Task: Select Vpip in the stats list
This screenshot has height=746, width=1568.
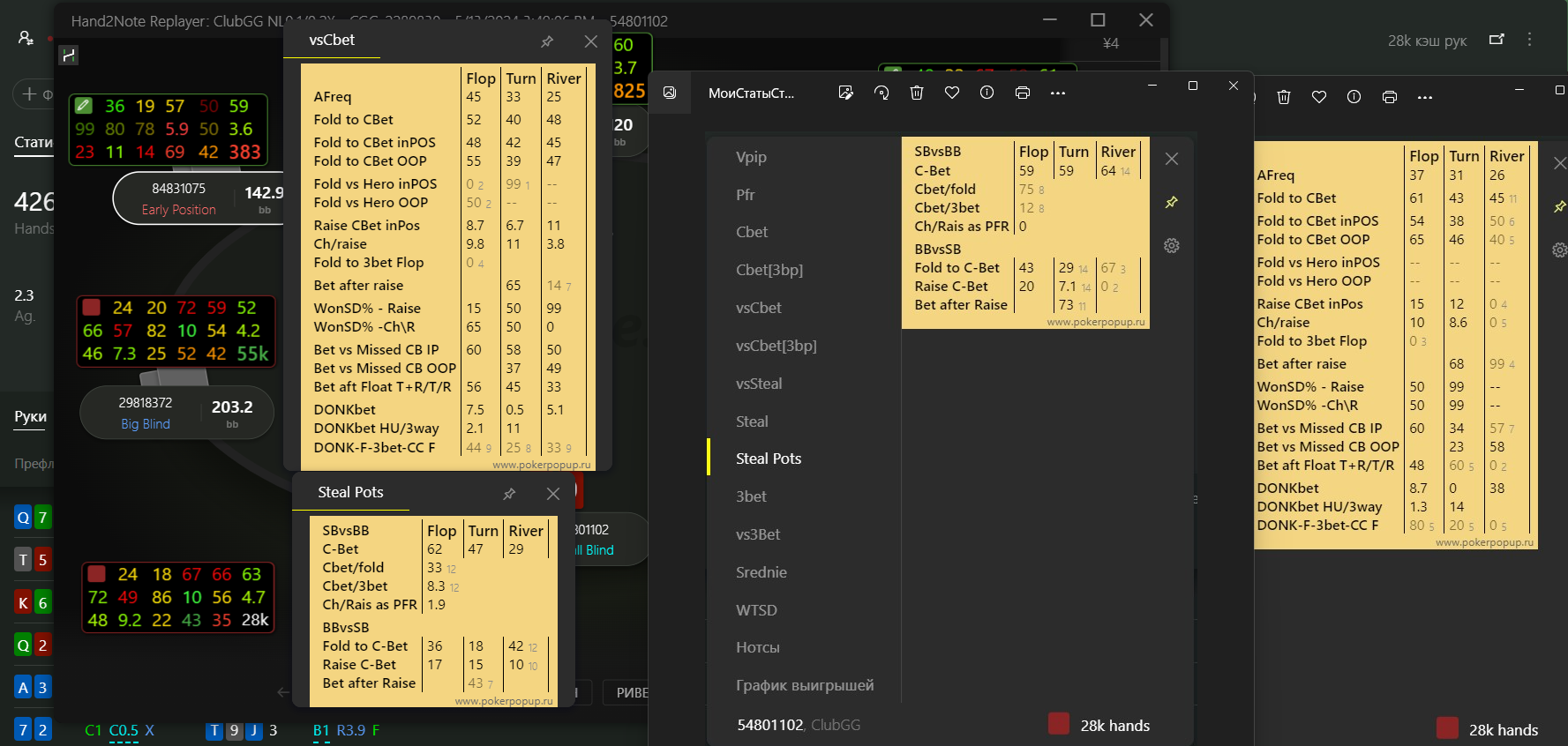Action: click(x=751, y=157)
